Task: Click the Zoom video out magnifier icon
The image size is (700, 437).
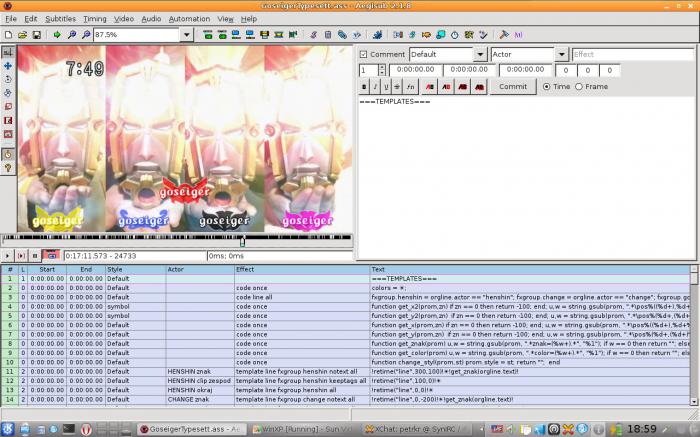Action: coord(86,35)
